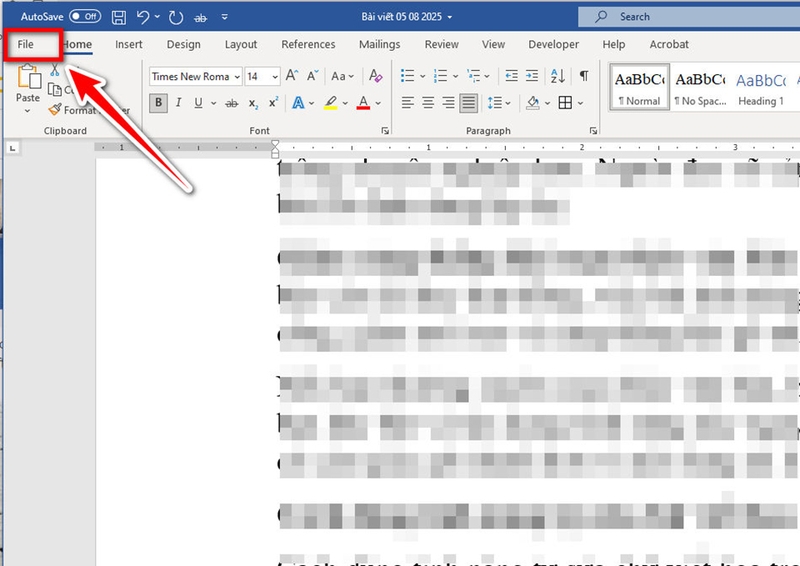The width and height of the screenshot is (800, 566).
Task: Apply multilevel list
Action: click(474, 76)
